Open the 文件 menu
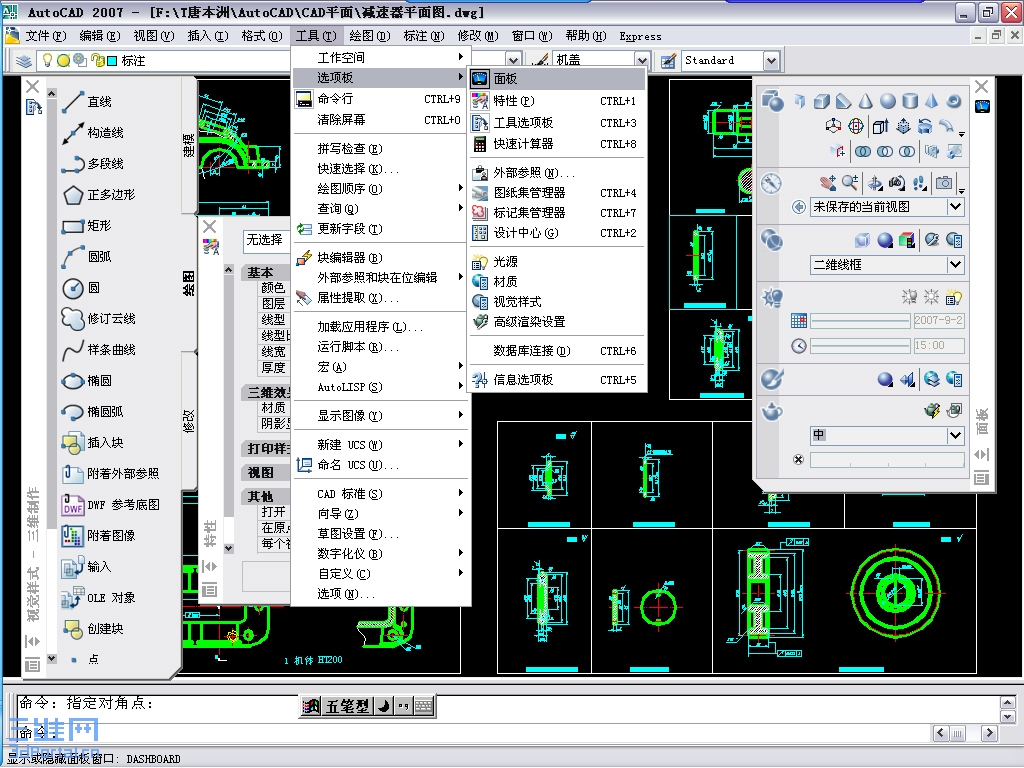The height and width of the screenshot is (768, 1024). click(x=45, y=36)
